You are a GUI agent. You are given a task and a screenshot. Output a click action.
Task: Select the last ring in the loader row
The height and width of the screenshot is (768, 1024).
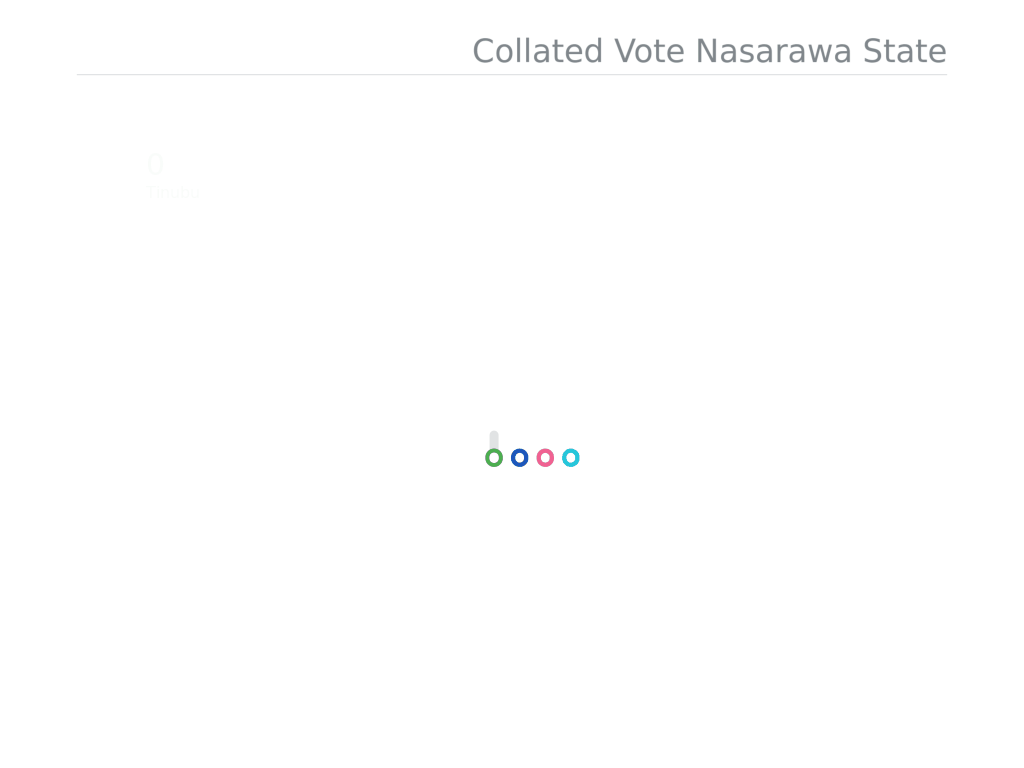pos(571,458)
